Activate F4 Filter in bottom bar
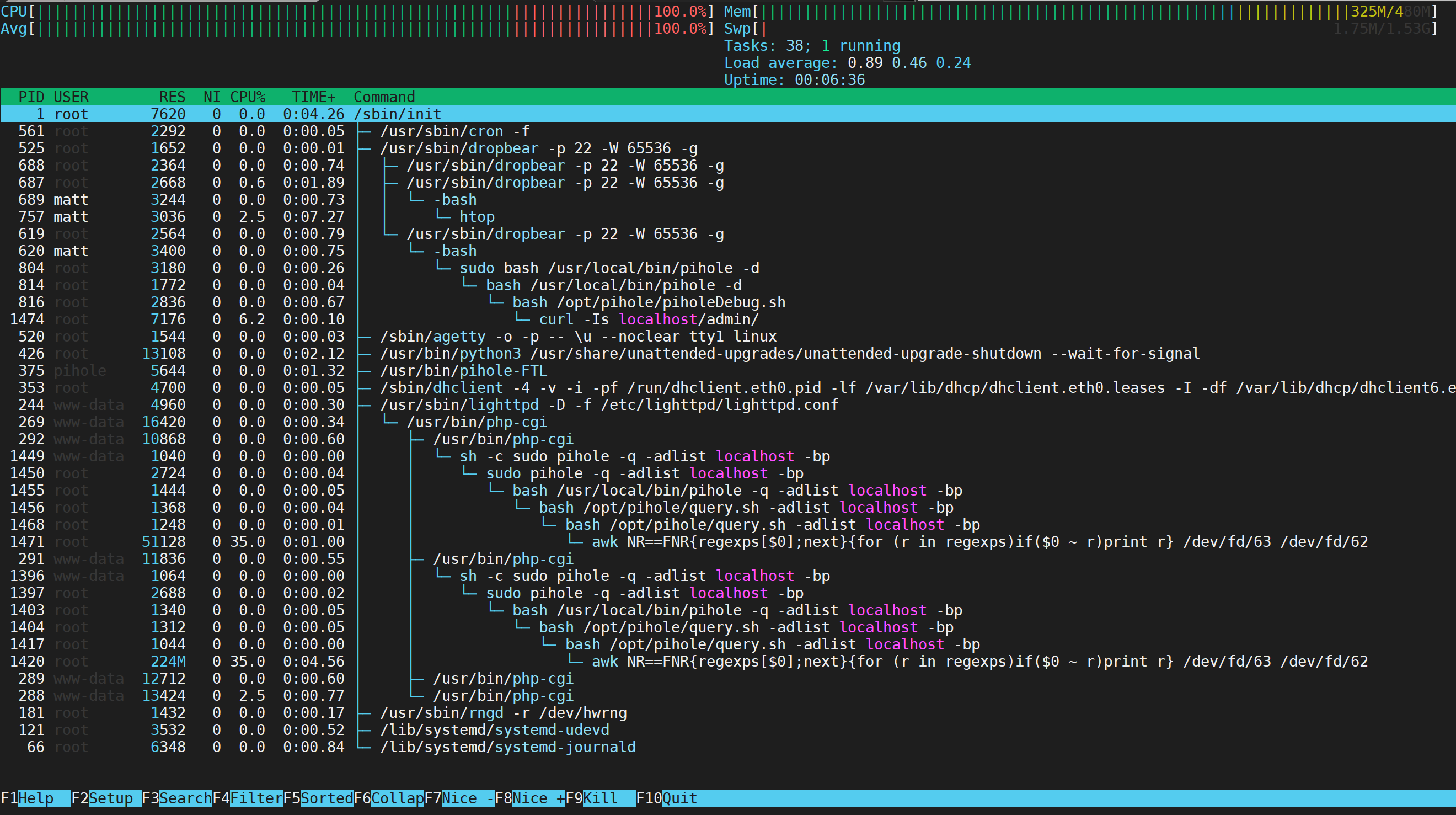 247,798
